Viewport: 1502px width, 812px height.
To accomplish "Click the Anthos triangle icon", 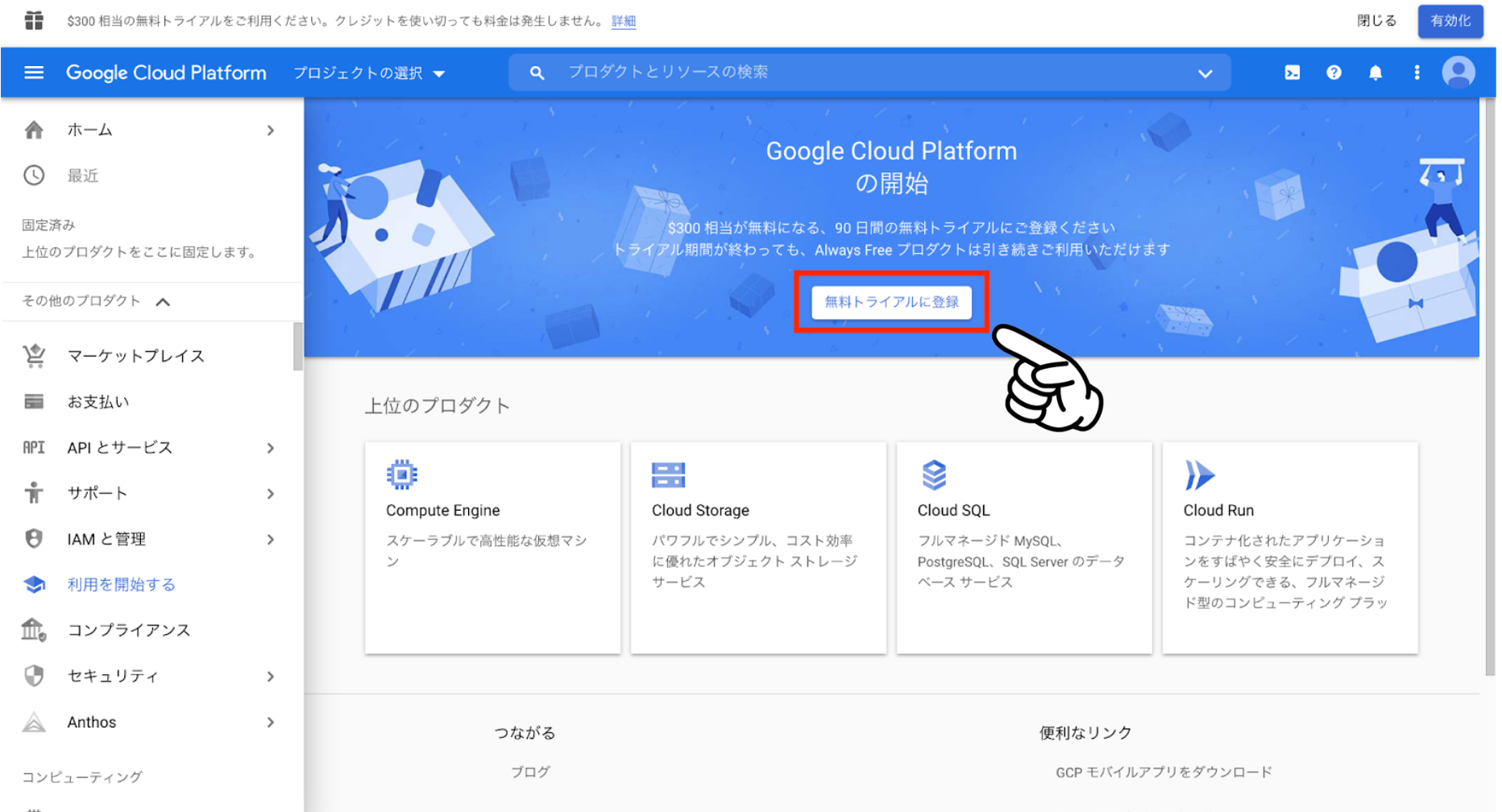I will [34, 722].
